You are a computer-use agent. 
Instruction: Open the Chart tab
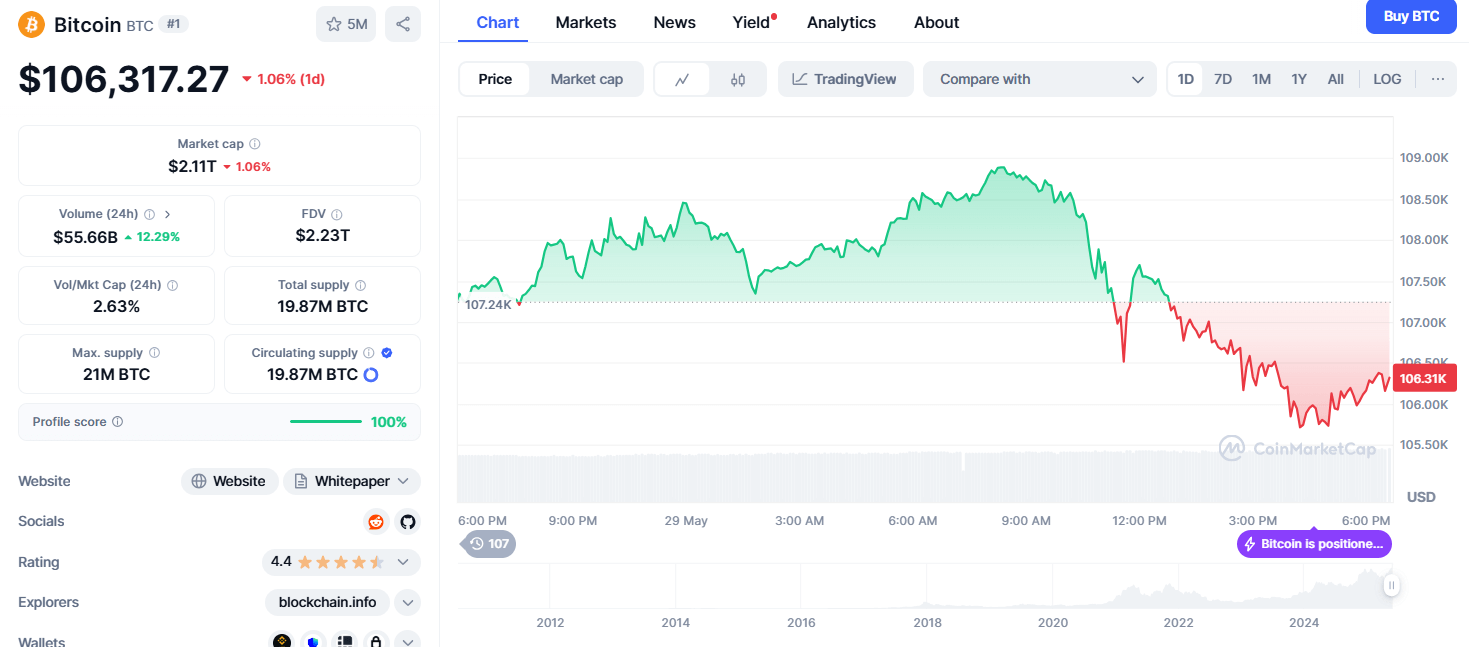coord(498,22)
